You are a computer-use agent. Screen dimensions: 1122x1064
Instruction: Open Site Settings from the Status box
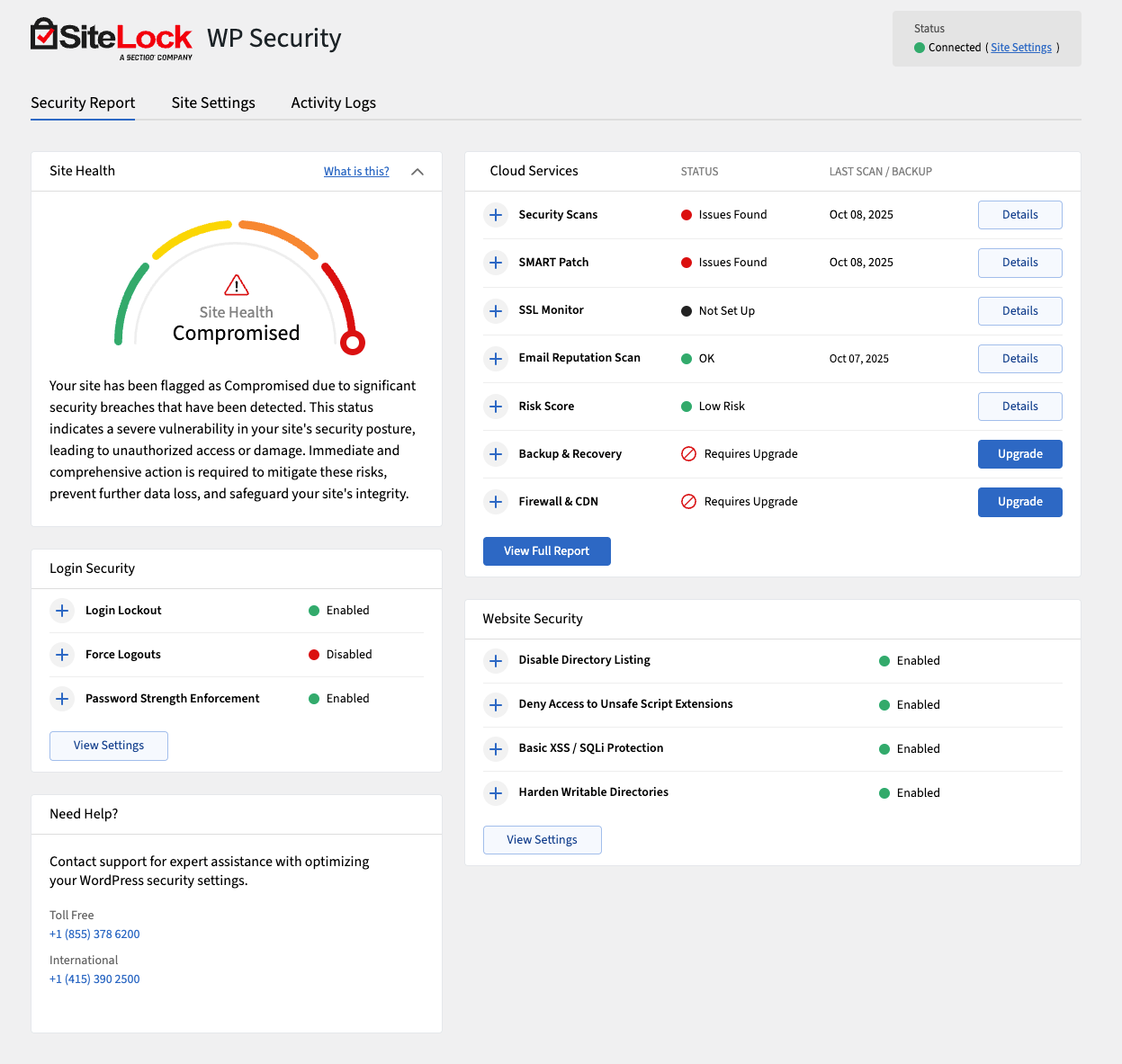click(1021, 47)
